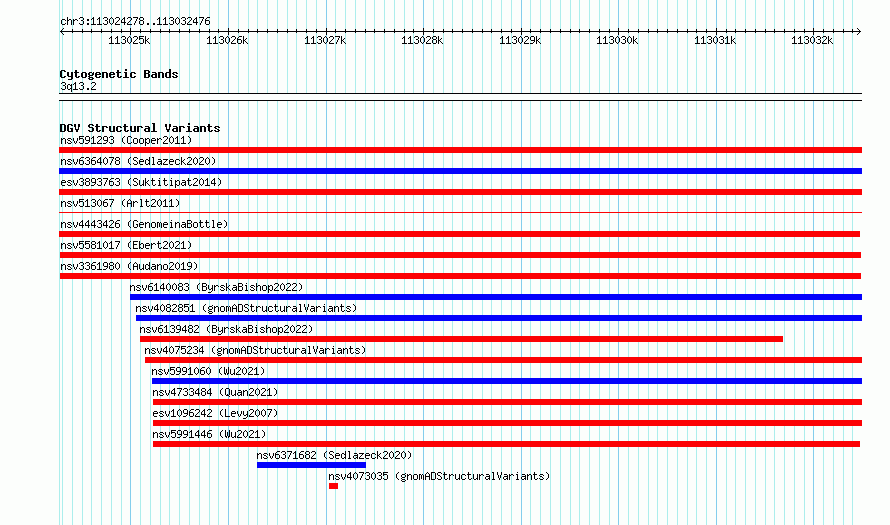Viewport: 890px width, 525px height.
Task: Click the blue bar under nsv6364078
Action: coord(460,171)
